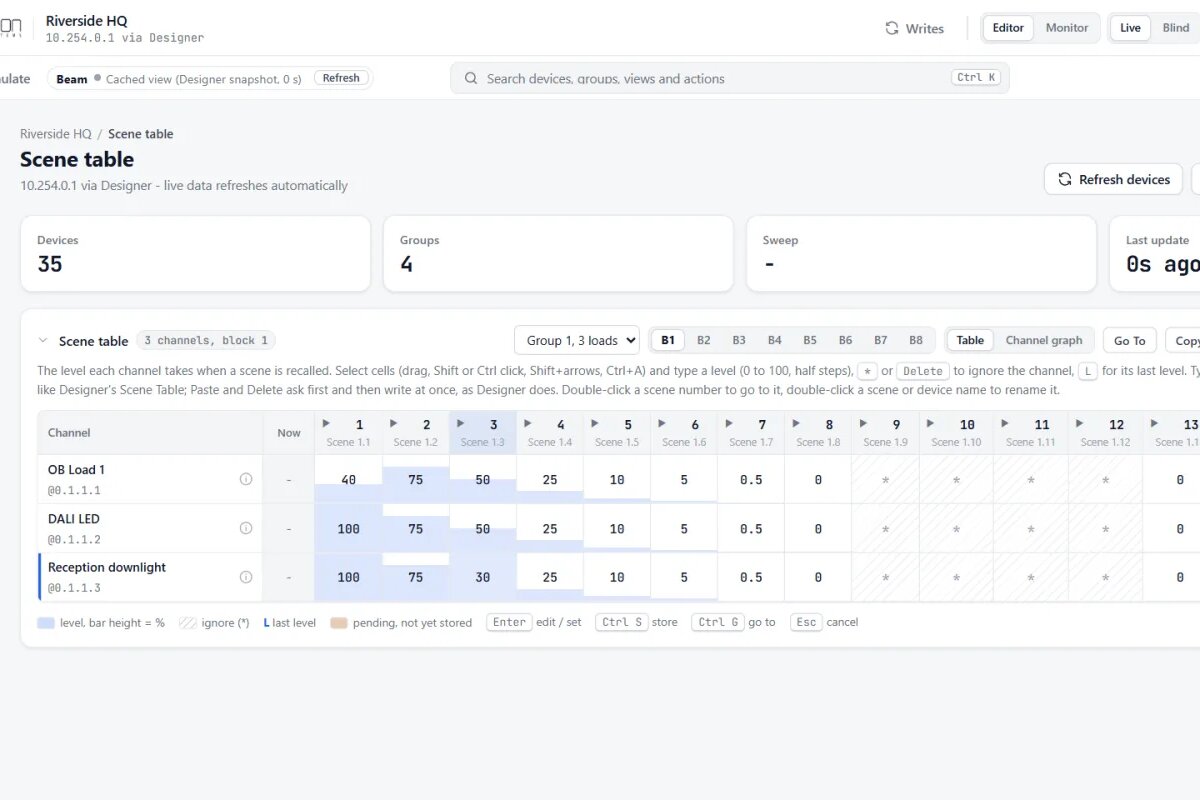Image resolution: width=1200 pixels, height=800 pixels.
Task: Select OB Load 1 Scene 1.2 cell 75
Action: pos(416,479)
